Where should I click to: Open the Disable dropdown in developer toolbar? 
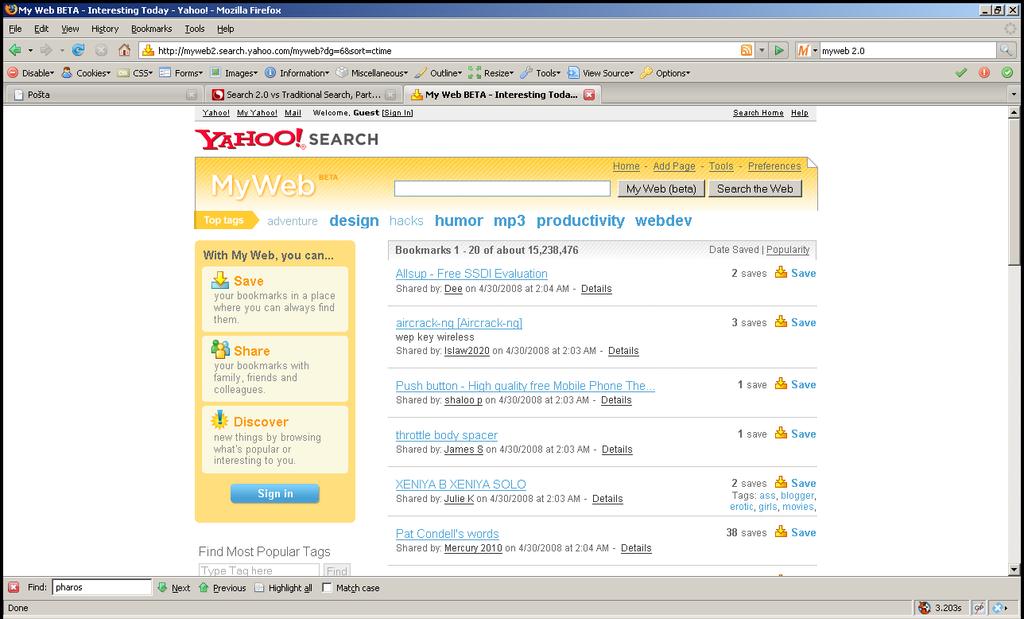pos(31,73)
